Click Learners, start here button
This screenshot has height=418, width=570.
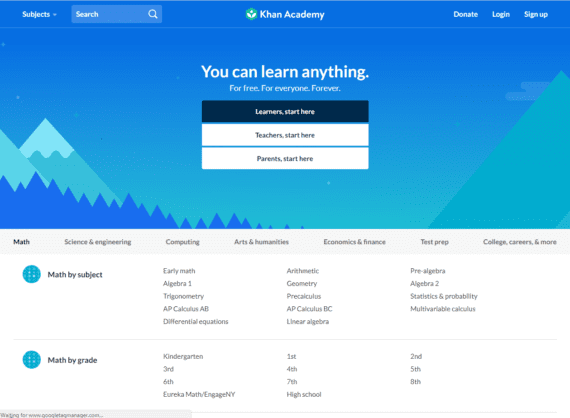click(x=285, y=111)
